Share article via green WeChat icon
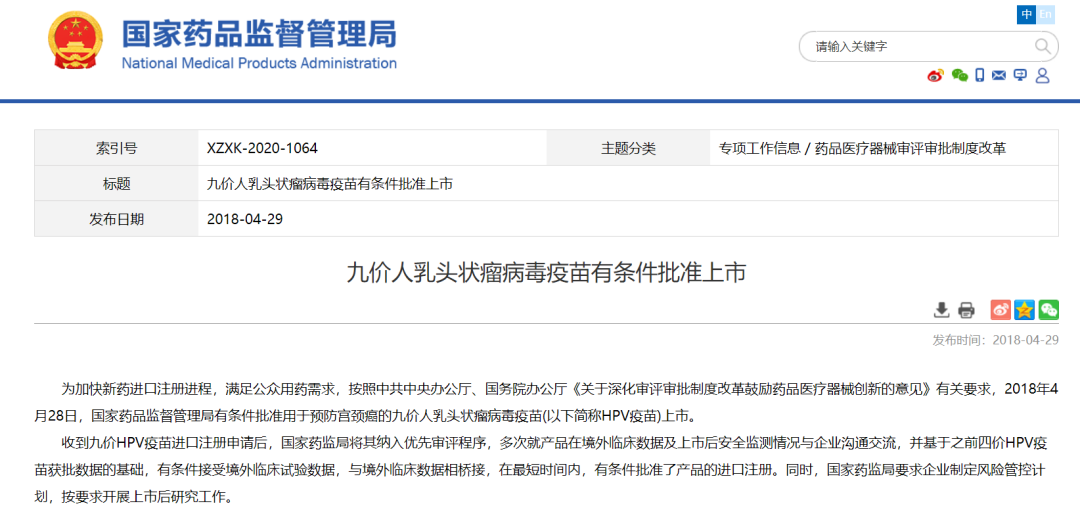 [x=1049, y=310]
